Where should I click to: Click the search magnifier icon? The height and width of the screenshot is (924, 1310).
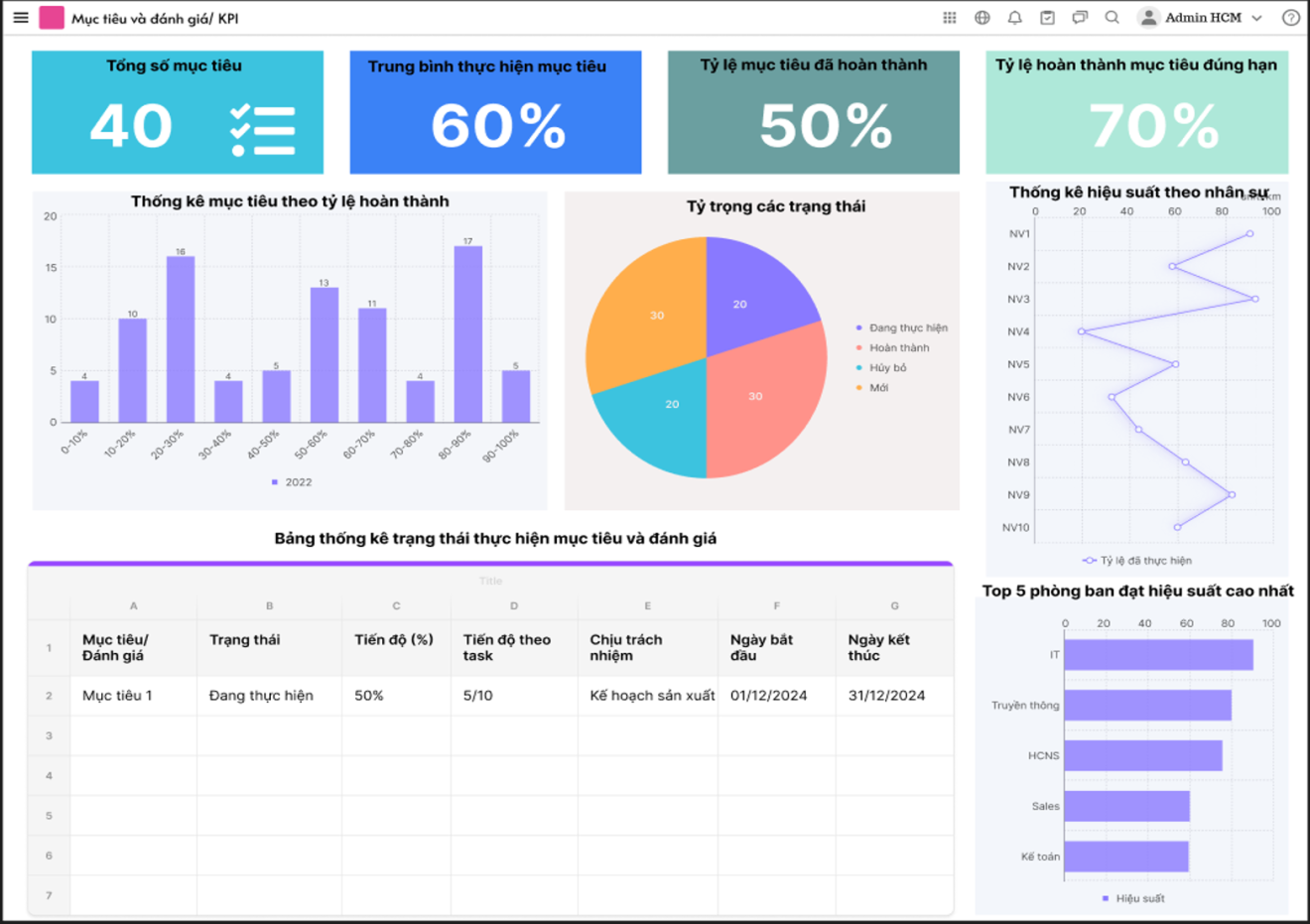point(1113,18)
